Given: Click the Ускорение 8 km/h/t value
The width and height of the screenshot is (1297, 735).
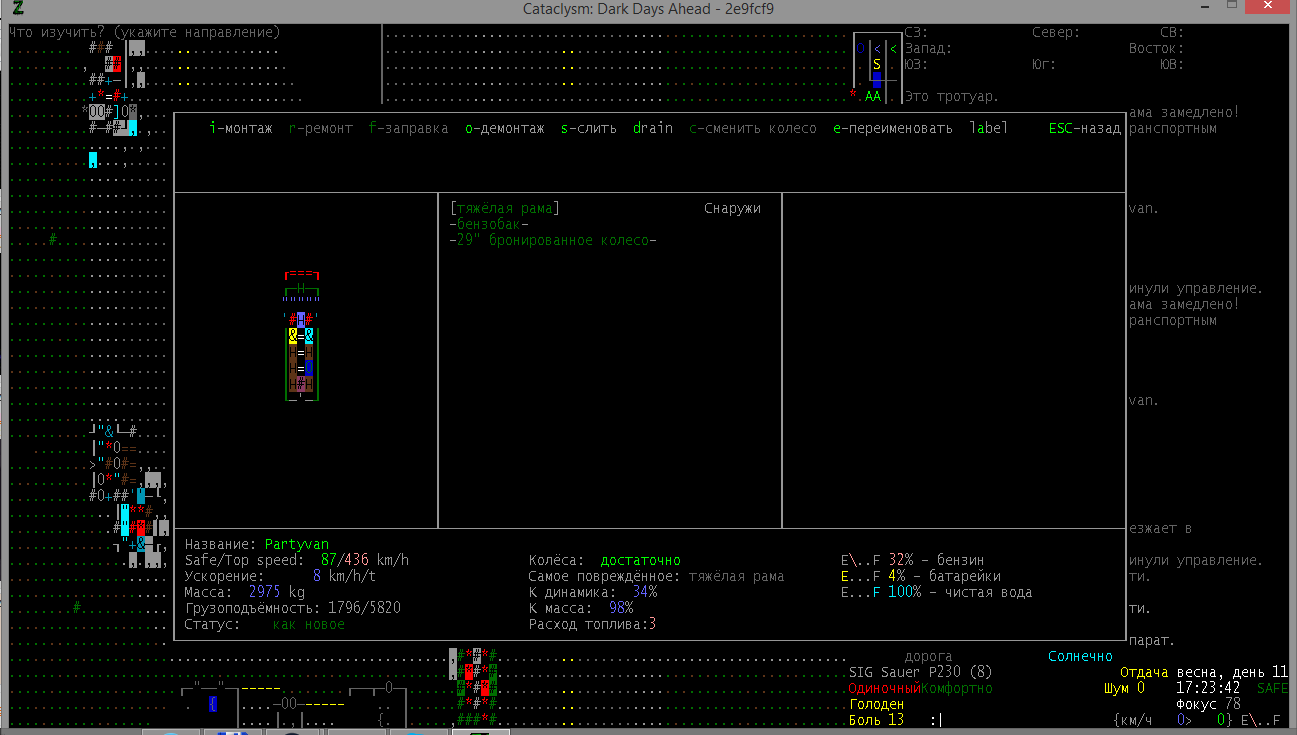Looking at the screenshot, I should click(345, 576).
